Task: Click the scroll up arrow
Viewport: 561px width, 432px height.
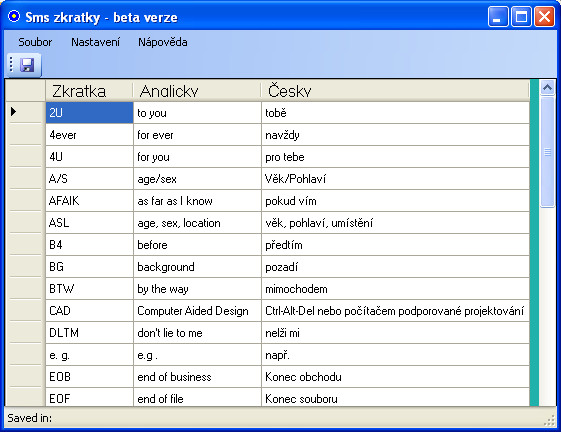Action: [547, 87]
